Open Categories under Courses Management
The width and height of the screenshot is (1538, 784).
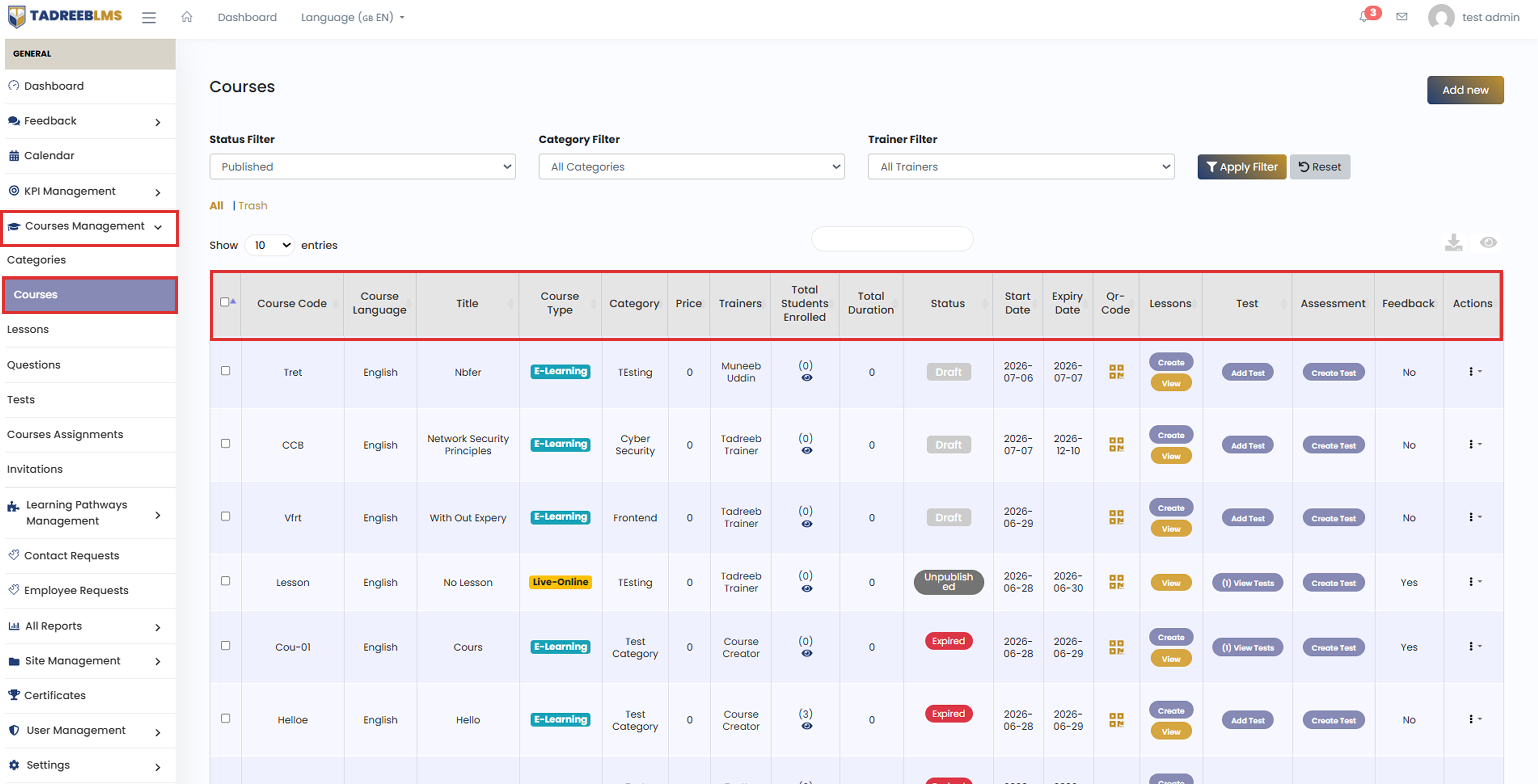click(x=90, y=260)
